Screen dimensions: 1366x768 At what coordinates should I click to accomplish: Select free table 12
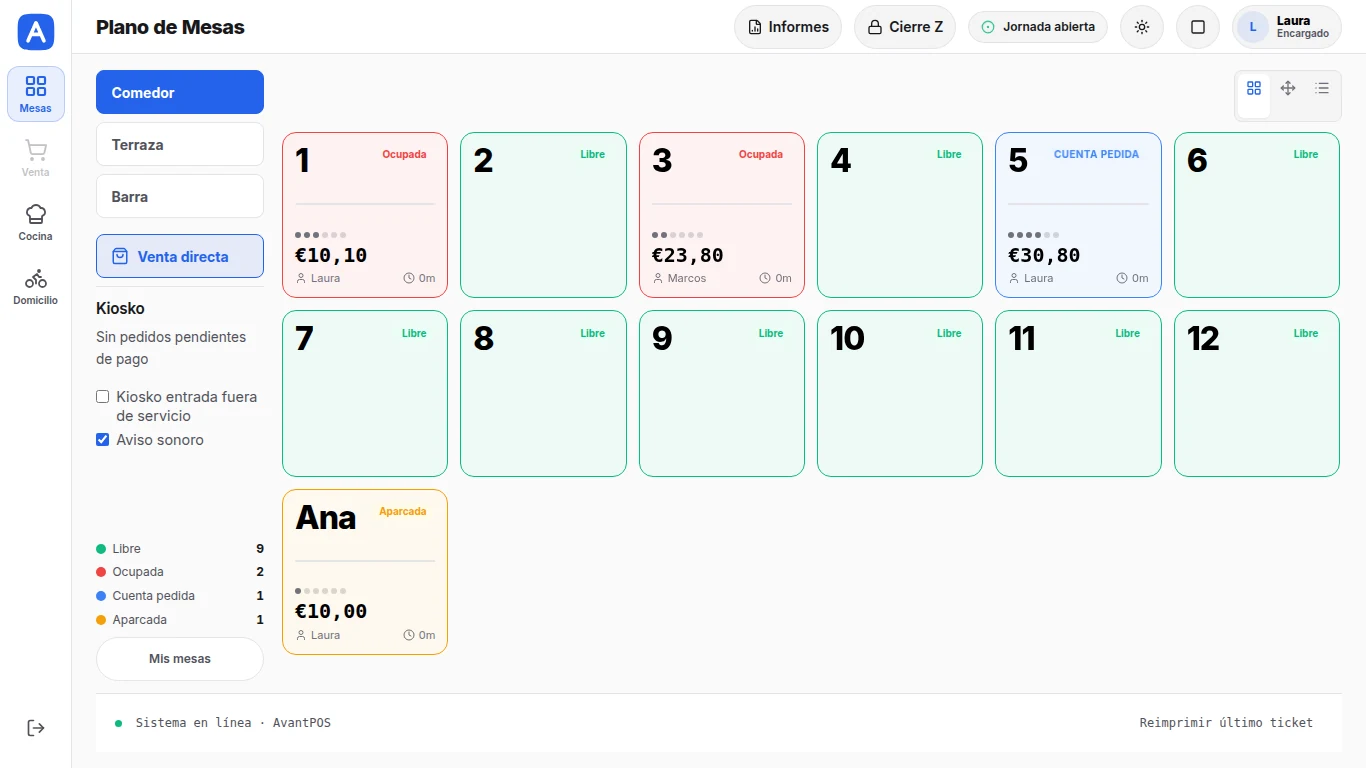[1257, 393]
